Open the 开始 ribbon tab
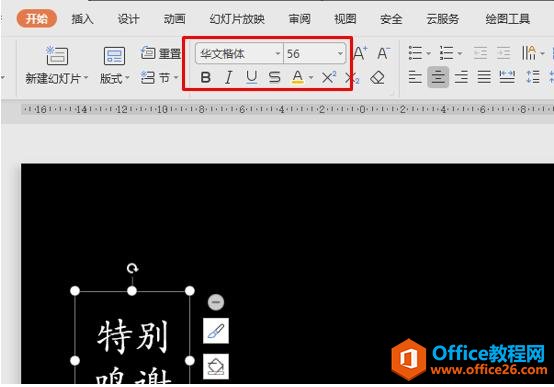Image resolution: width=554 pixels, height=387 pixels. [x=37, y=18]
